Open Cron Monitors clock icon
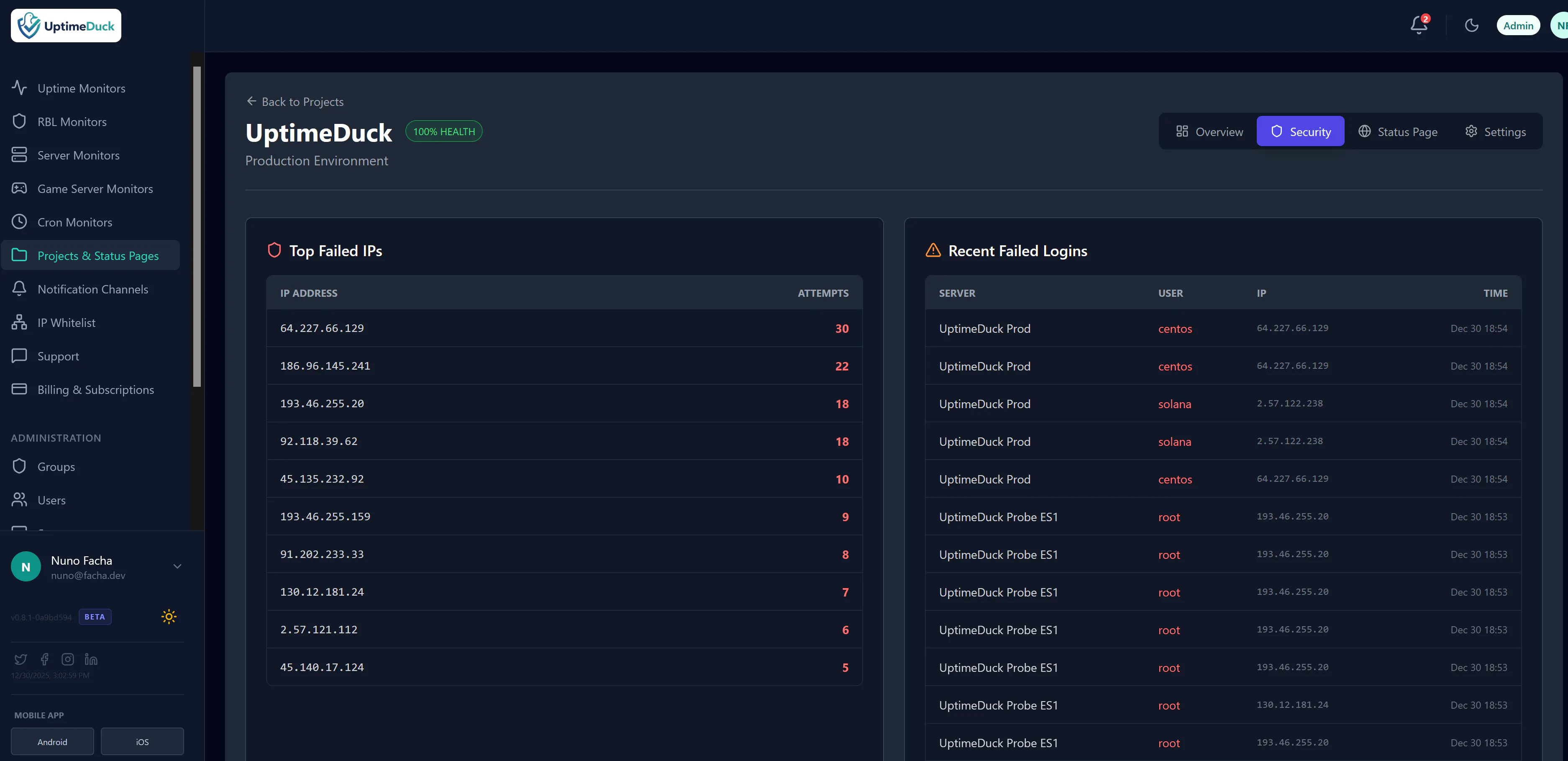 [x=20, y=221]
